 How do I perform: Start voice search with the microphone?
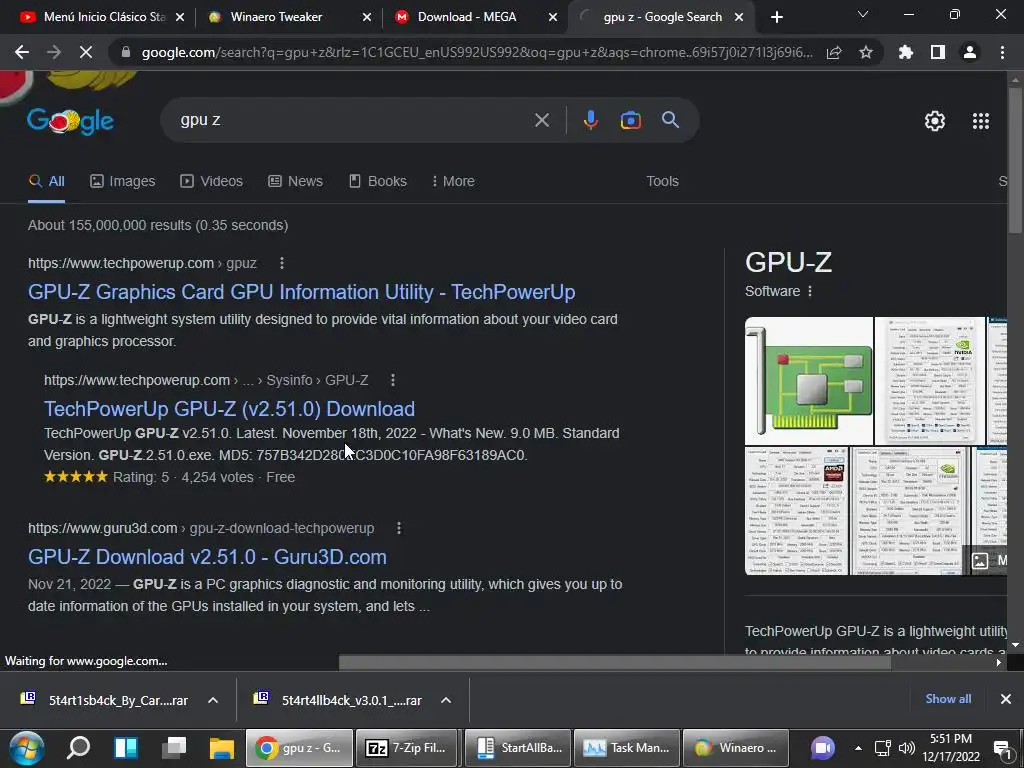tap(590, 120)
